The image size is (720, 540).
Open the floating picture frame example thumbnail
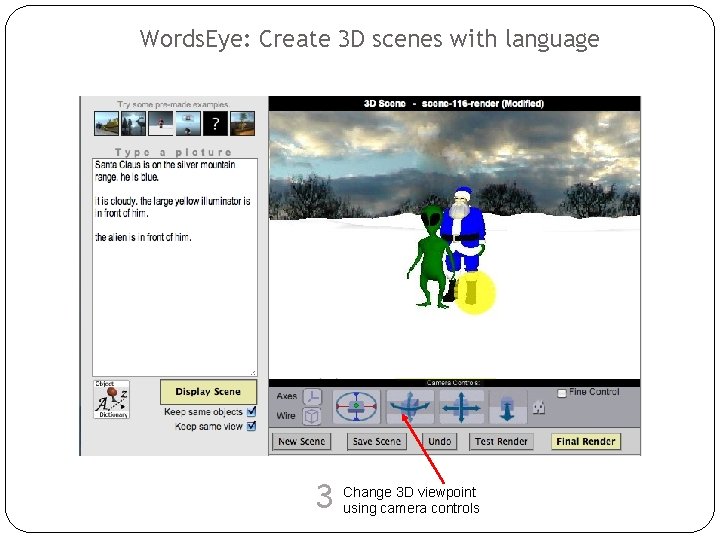[x=188, y=124]
